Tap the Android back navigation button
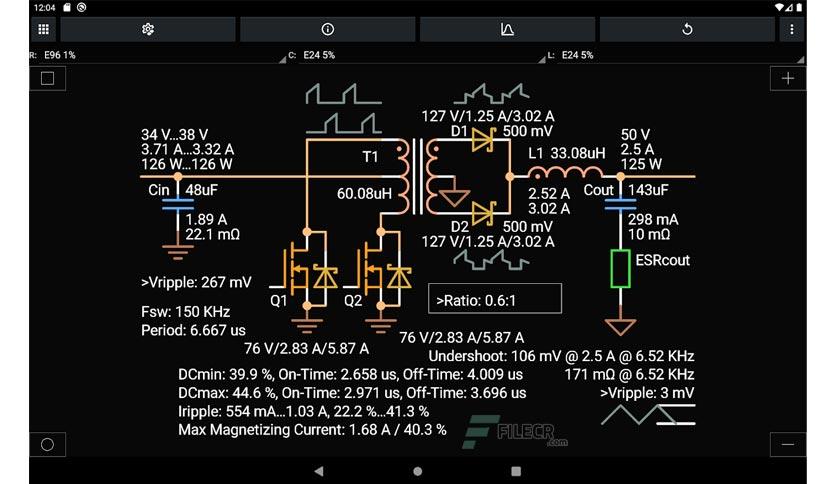This screenshot has height=484, width=836. click(x=319, y=471)
